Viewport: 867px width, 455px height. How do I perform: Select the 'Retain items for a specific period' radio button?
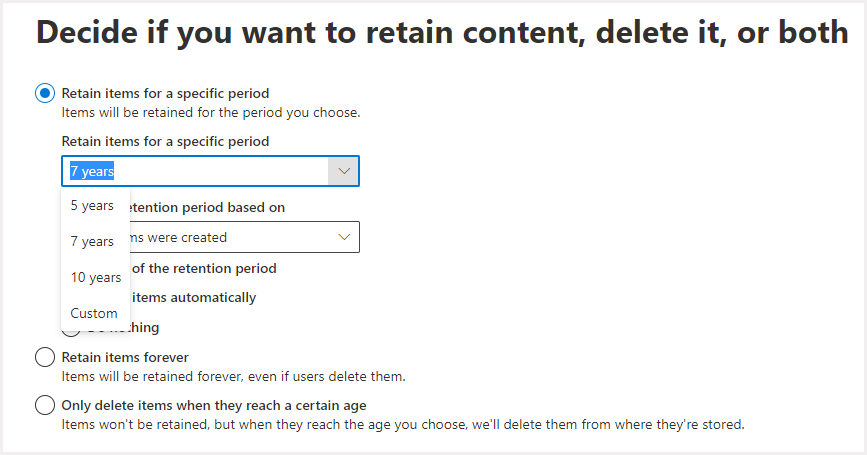(45, 93)
